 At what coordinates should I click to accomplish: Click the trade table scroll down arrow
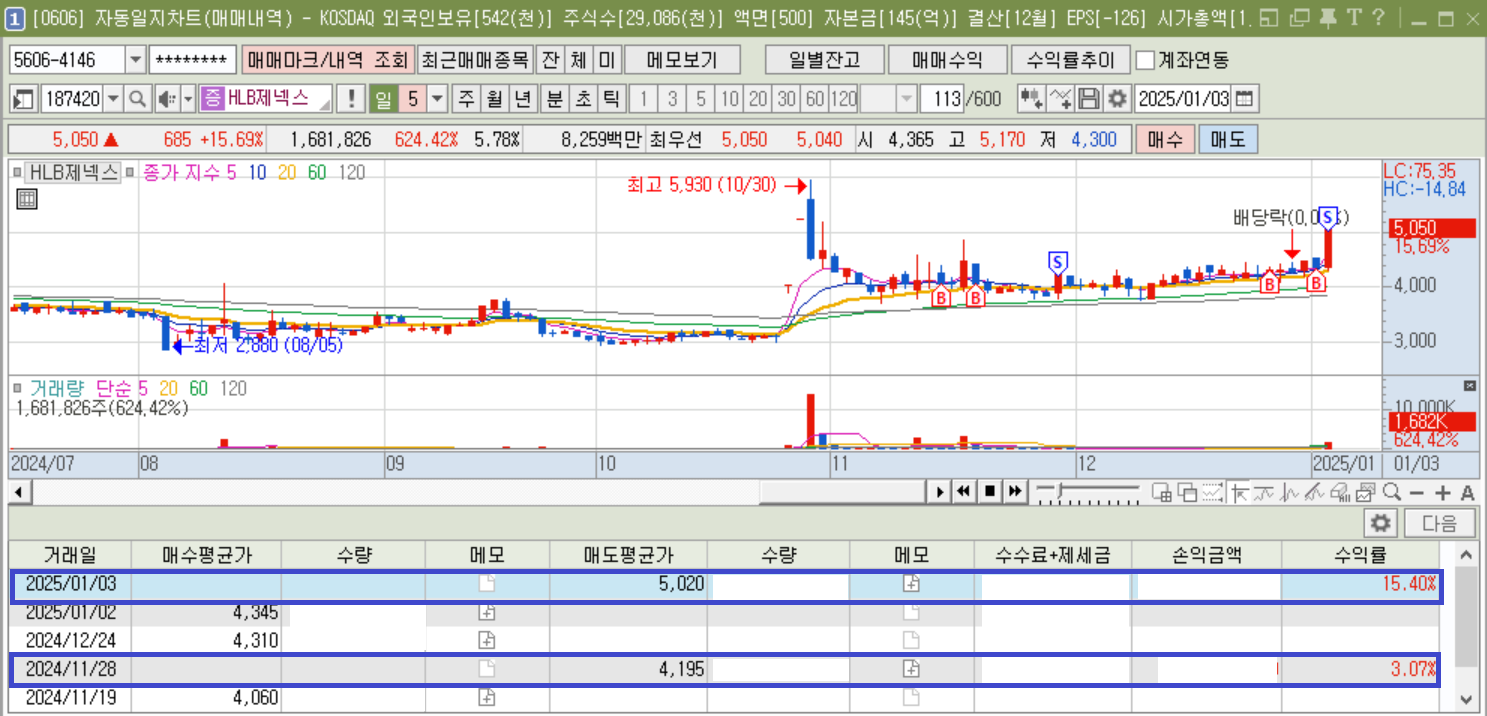(x=1467, y=699)
